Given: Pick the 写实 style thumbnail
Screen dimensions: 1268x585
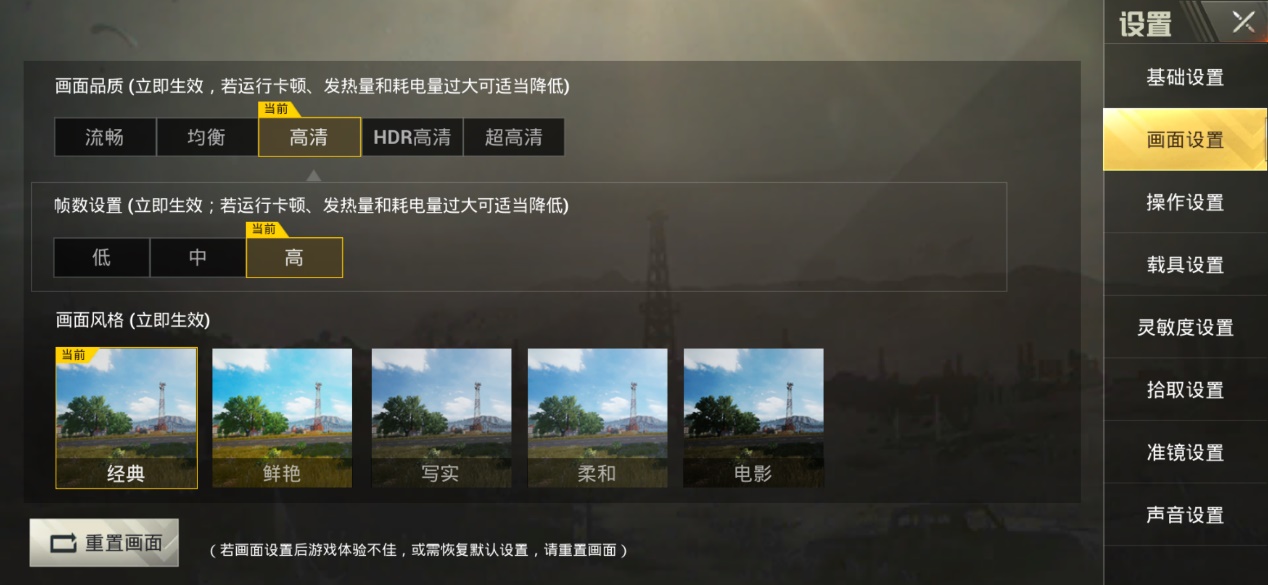Looking at the screenshot, I should pos(441,418).
